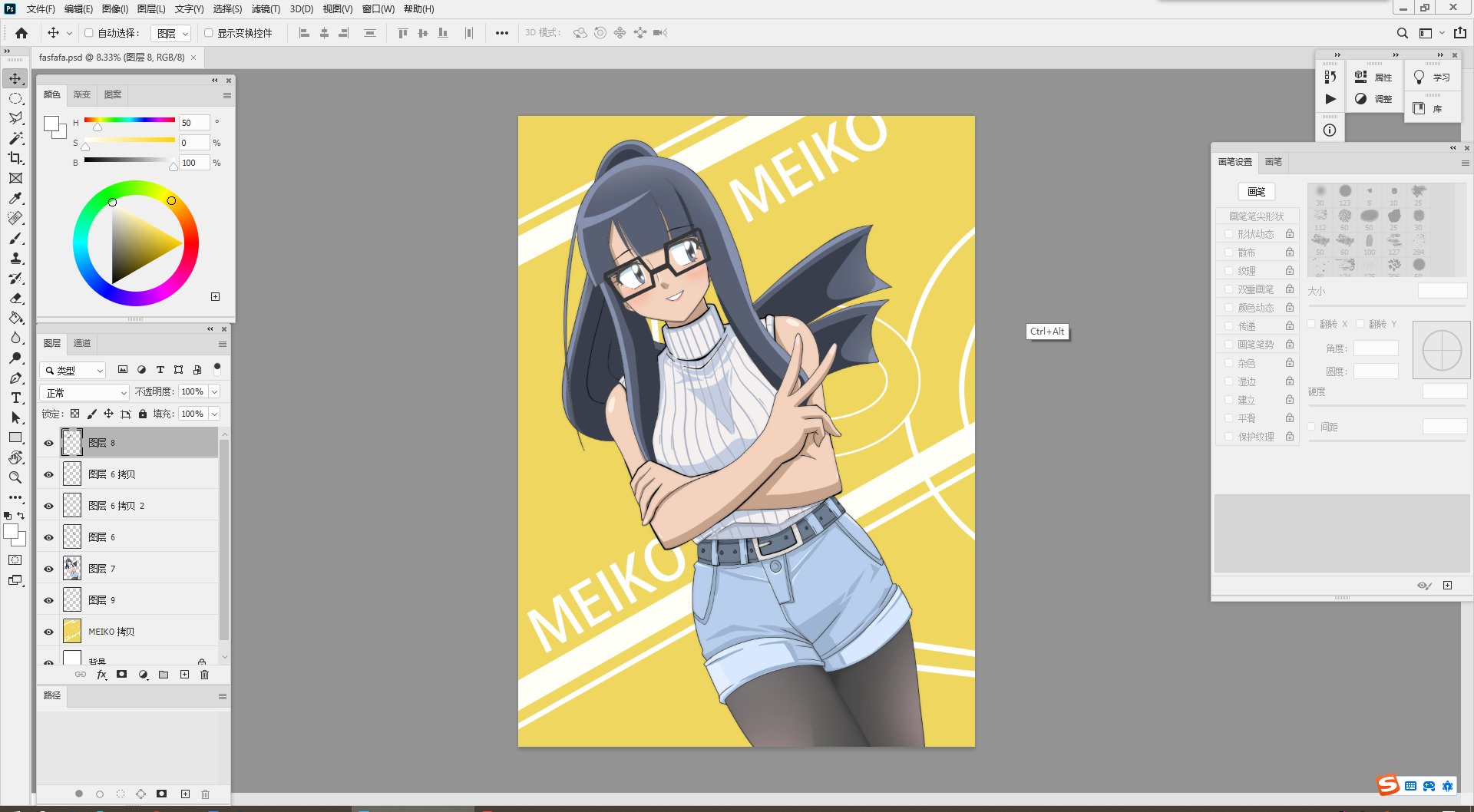Viewport: 1474px width, 812px height.
Task: Hide the MEIKO 拷贝 layer
Action: coord(48,632)
